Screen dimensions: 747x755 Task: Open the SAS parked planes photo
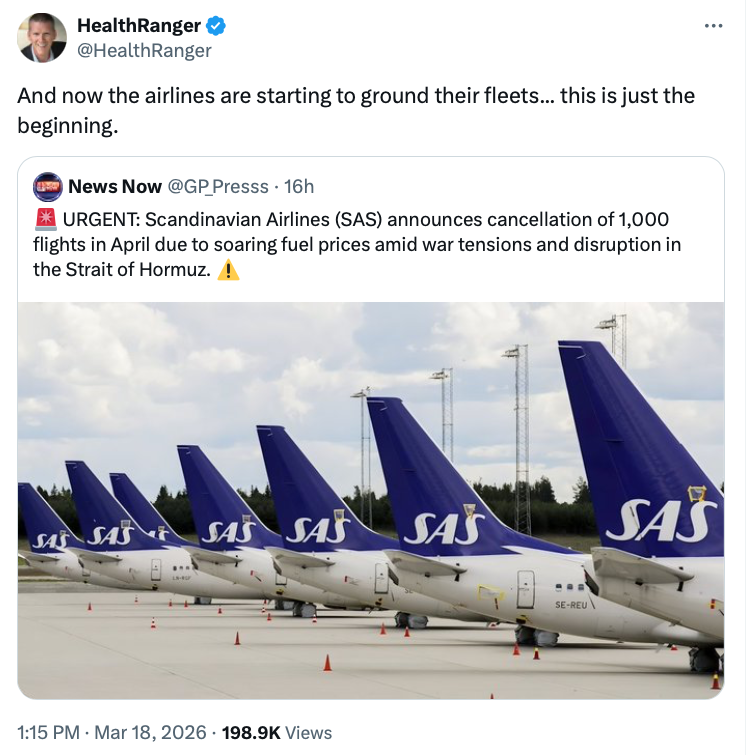click(371, 500)
